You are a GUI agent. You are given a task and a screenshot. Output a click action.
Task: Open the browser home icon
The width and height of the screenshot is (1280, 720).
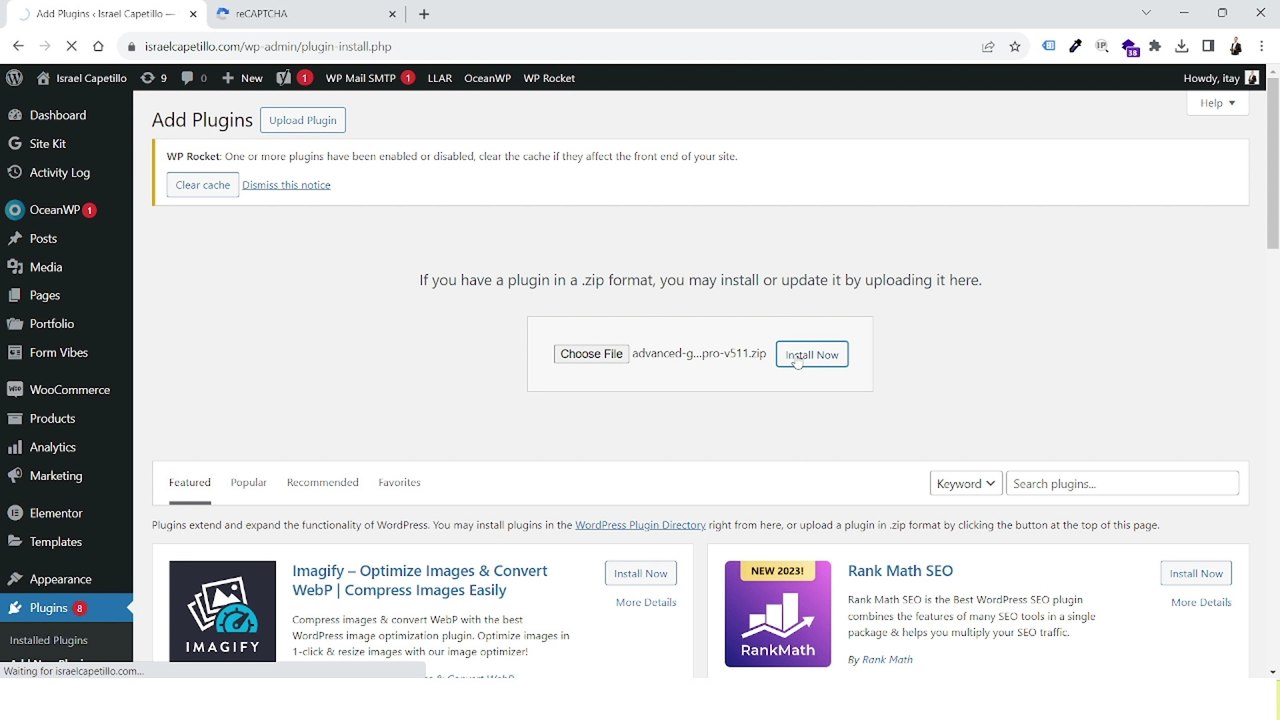(98, 46)
